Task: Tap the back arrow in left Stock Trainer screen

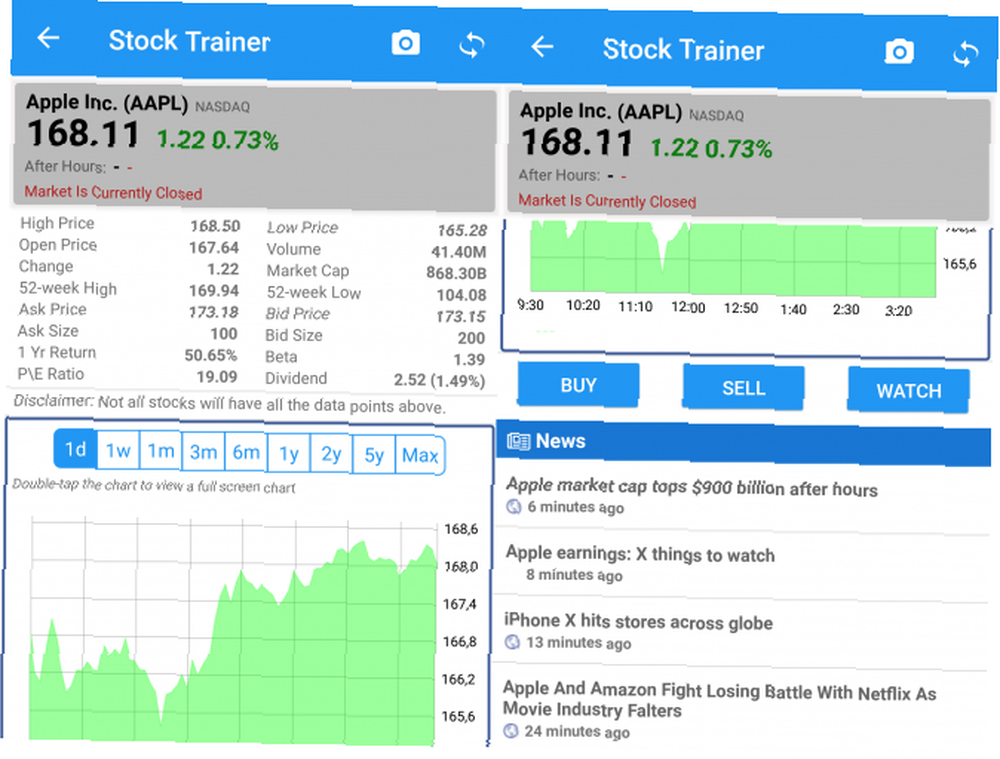Action: tap(48, 38)
